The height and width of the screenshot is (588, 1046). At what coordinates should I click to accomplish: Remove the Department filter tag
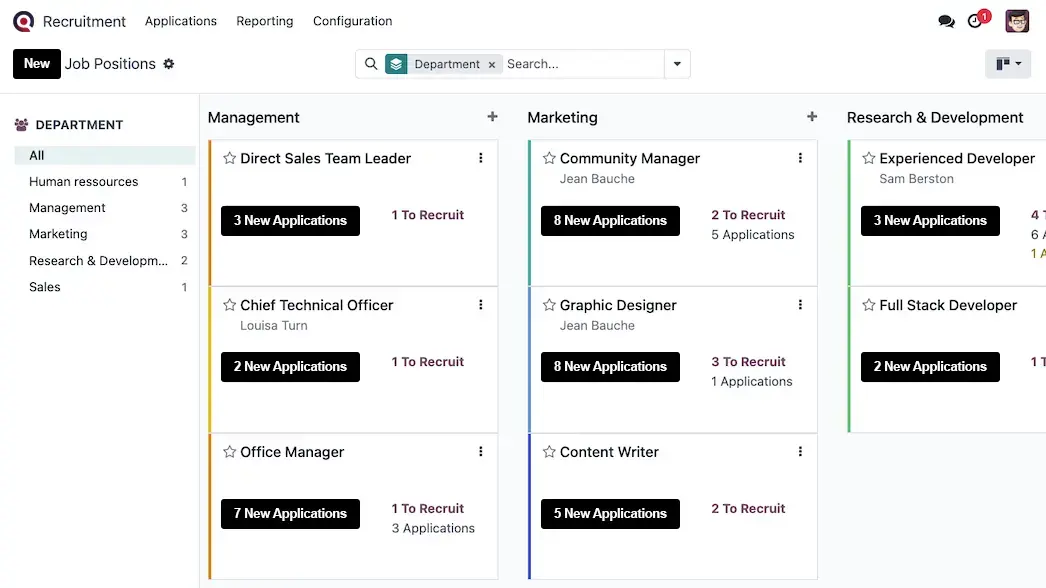(x=492, y=64)
